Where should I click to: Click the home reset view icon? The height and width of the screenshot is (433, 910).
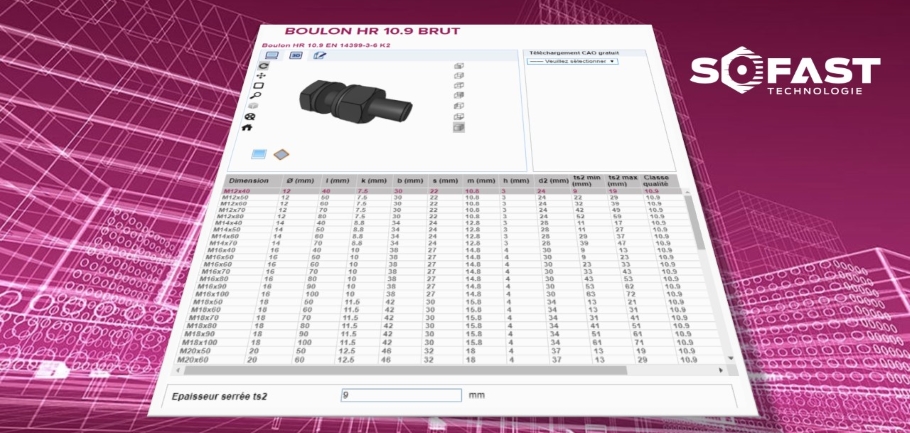247,127
